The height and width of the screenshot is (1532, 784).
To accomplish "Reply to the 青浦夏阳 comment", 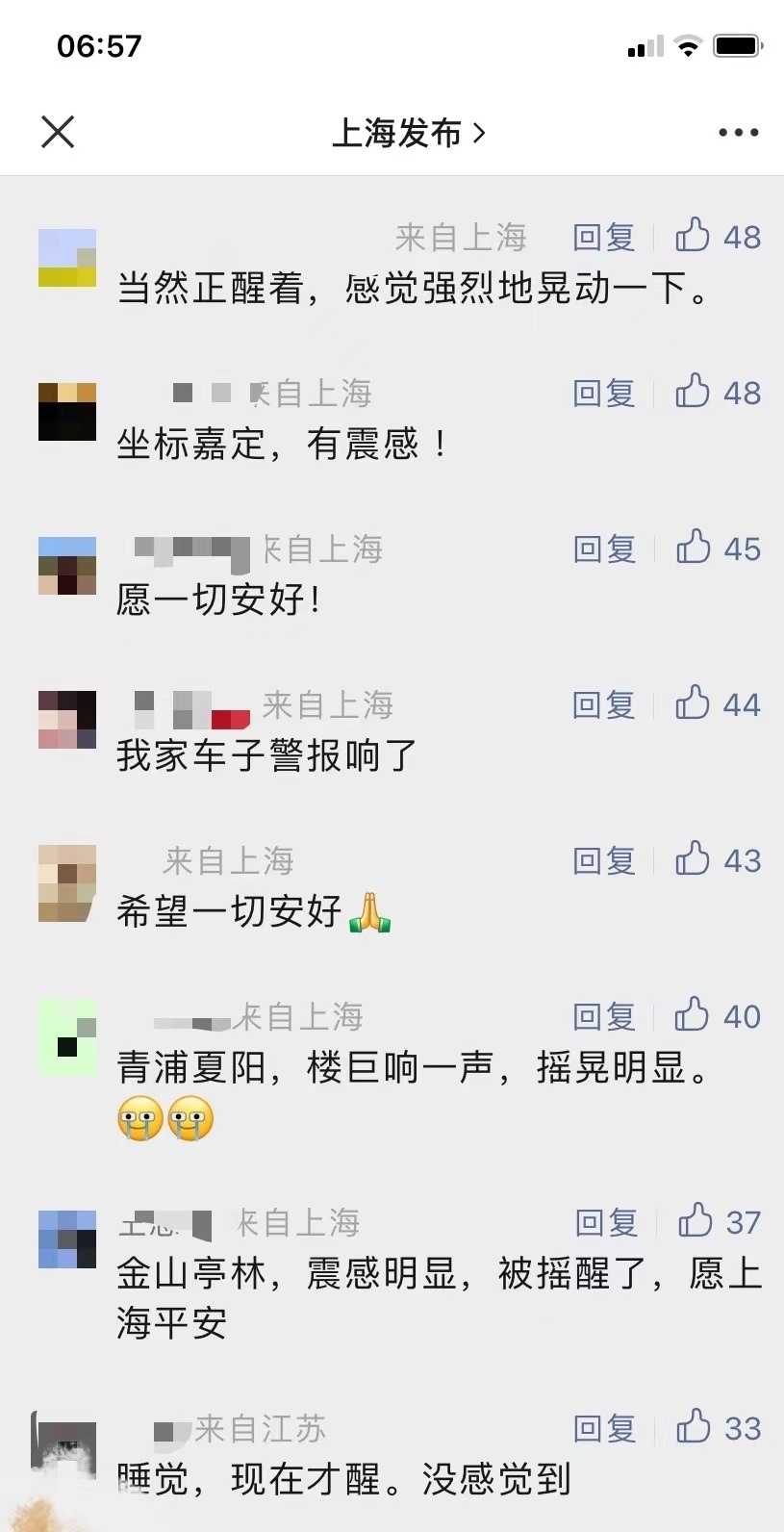I will (604, 1016).
